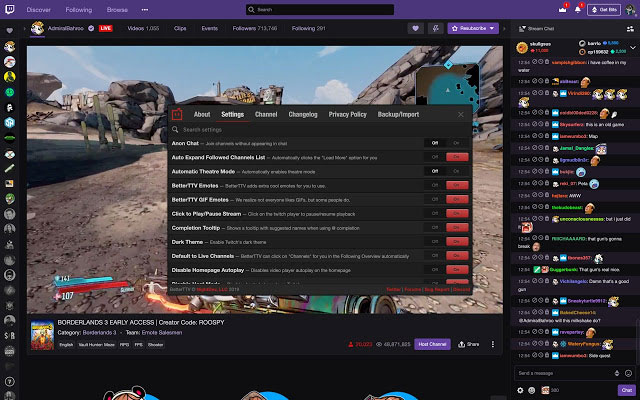Turn Completion Tooltip Off
640x400 pixels.
(435, 227)
